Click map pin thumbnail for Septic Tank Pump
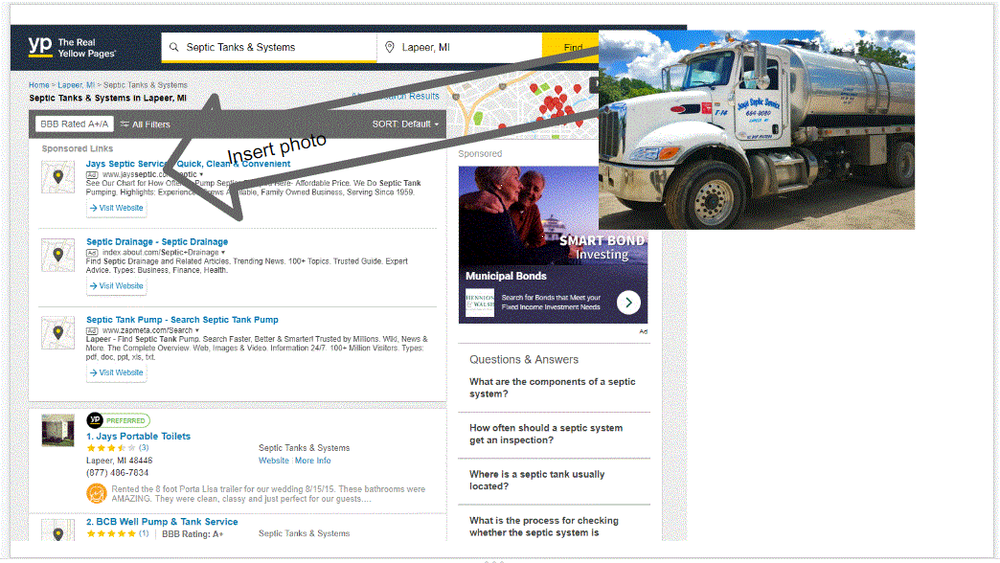 click(x=58, y=333)
